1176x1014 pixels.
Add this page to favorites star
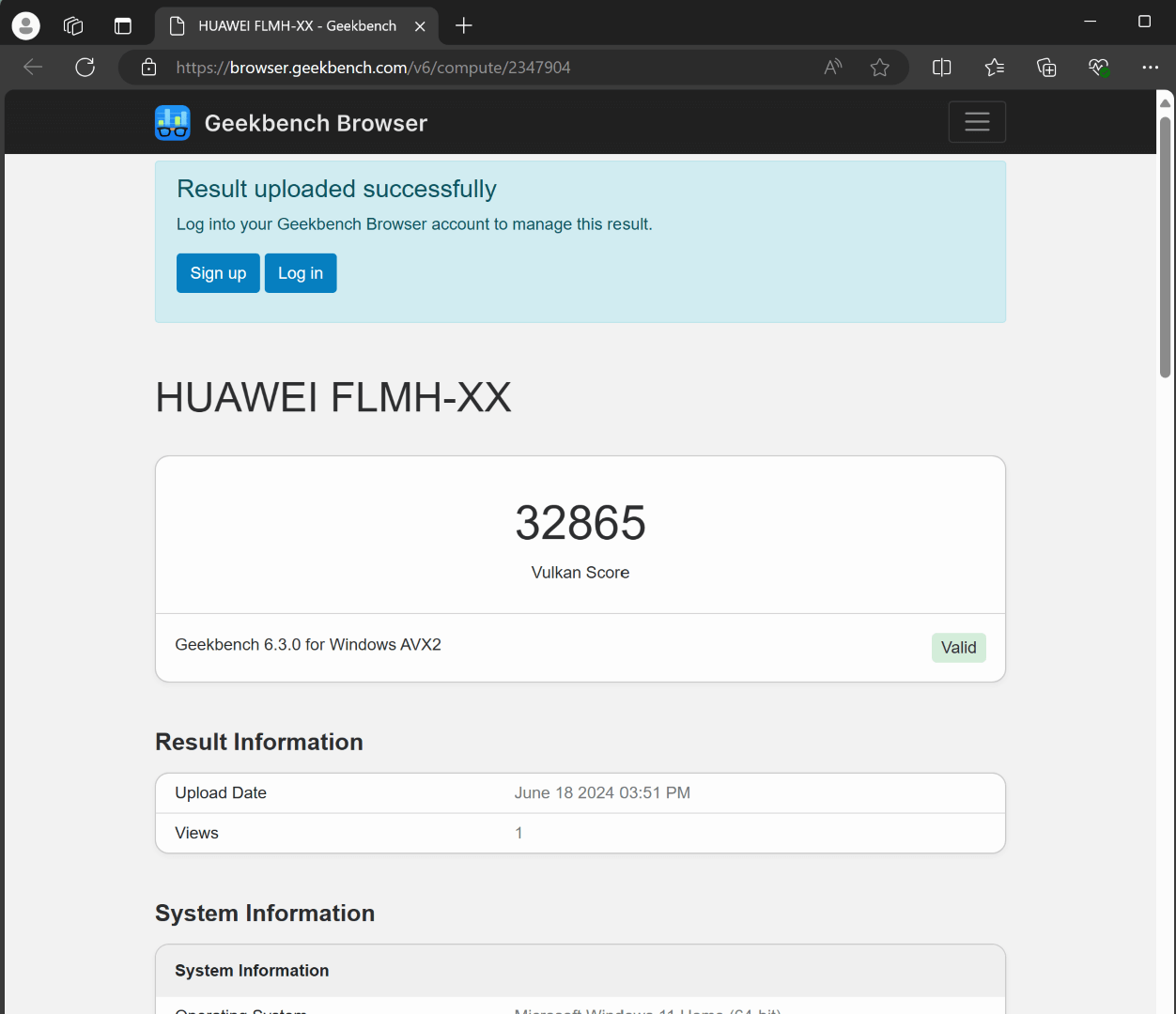(x=879, y=67)
